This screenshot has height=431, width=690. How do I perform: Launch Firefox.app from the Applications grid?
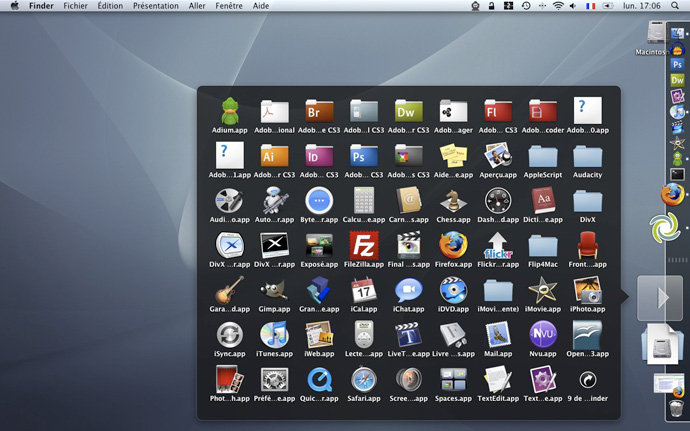pos(453,245)
